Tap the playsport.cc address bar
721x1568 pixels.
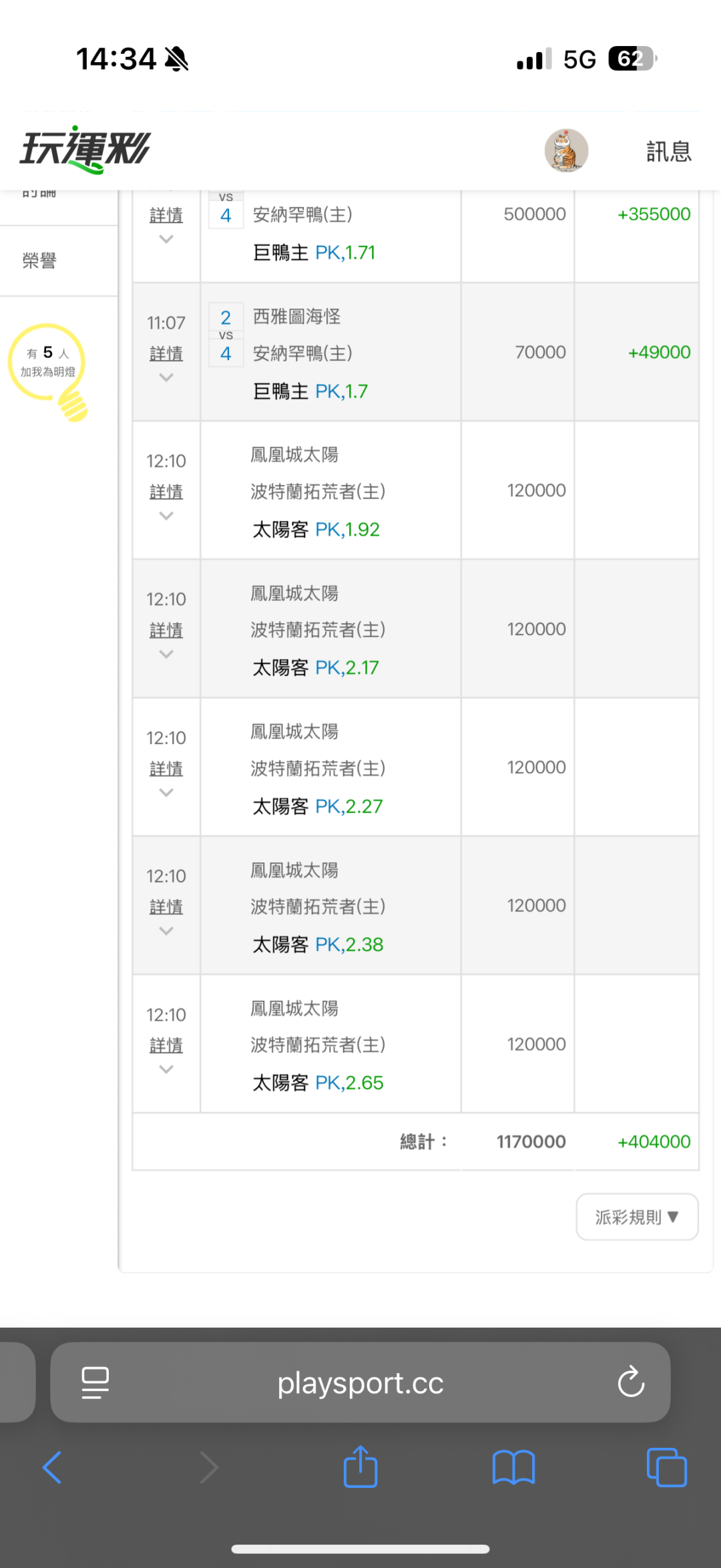point(360,1382)
